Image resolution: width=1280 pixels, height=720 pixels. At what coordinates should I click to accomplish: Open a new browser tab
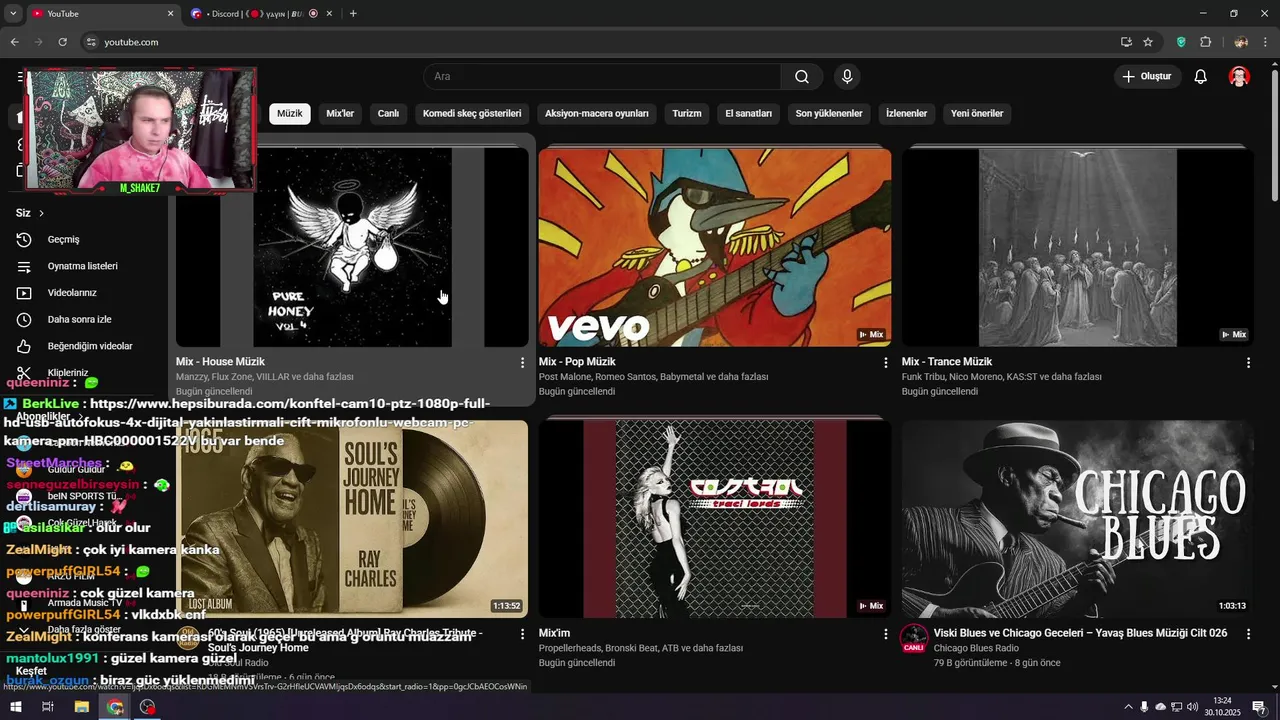tap(353, 14)
